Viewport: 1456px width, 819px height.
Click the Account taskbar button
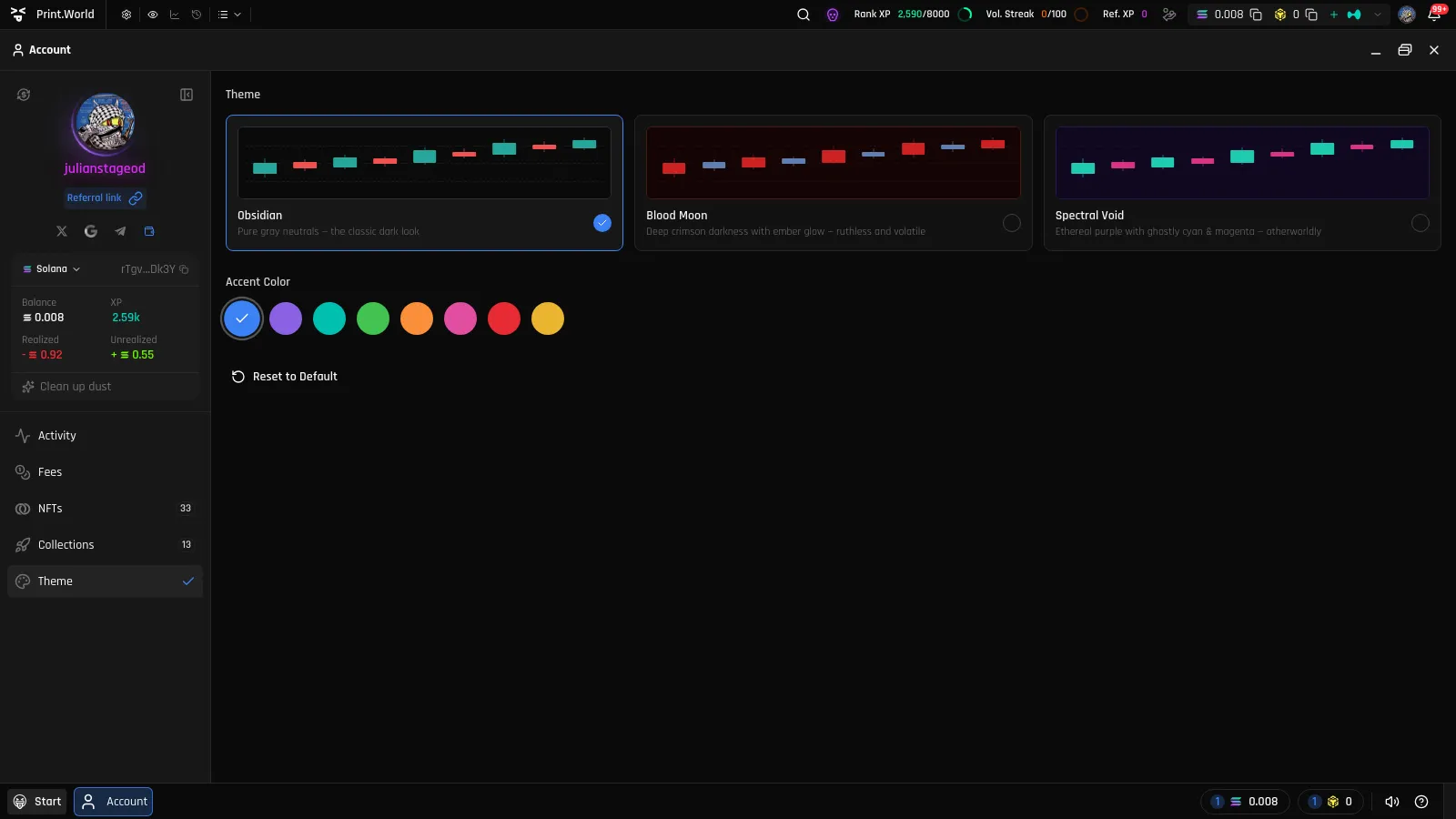tap(114, 802)
